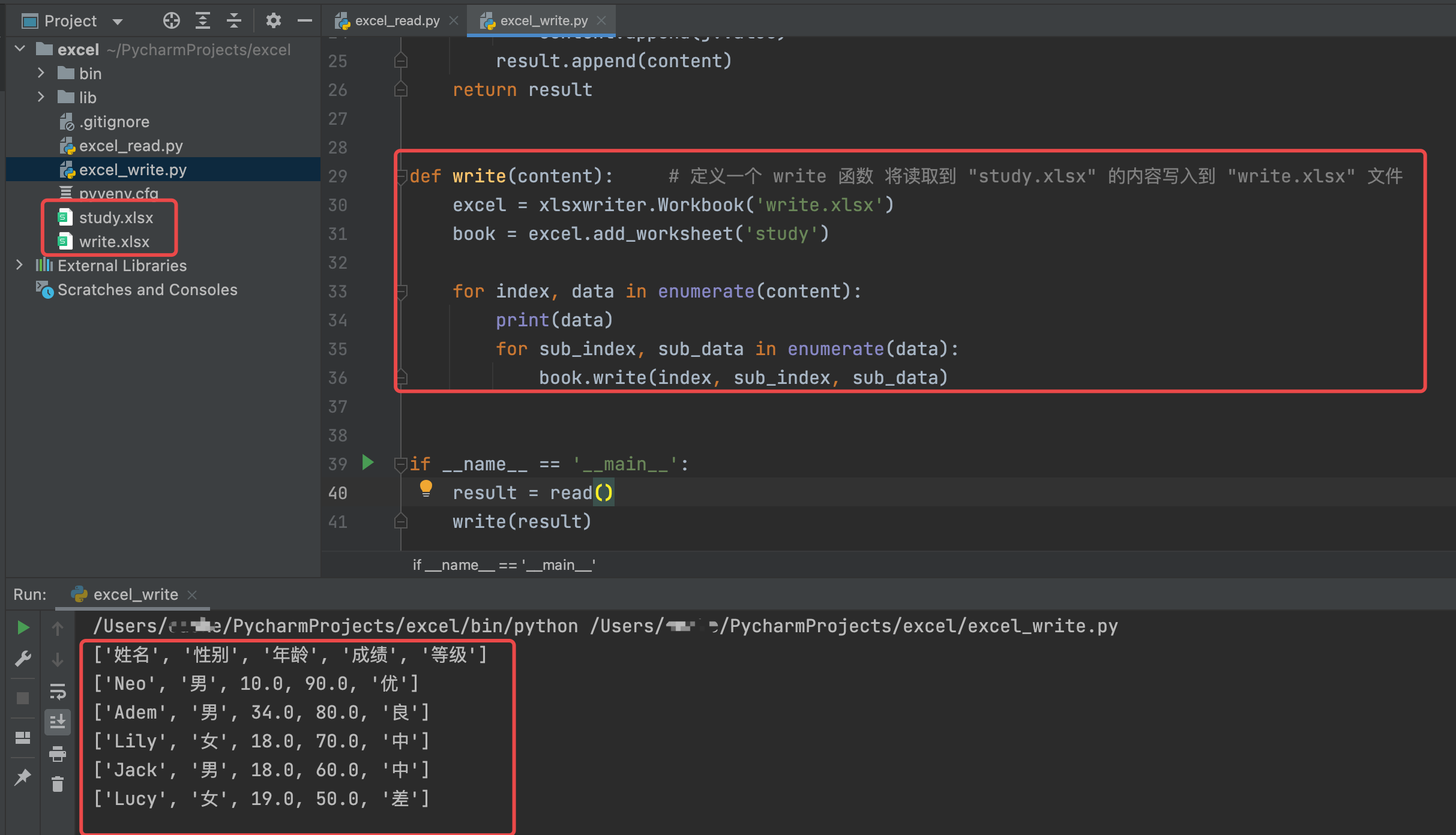Select opened file with the crosshair icon
The width and height of the screenshot is (1456, 835).
click(171, 20)
